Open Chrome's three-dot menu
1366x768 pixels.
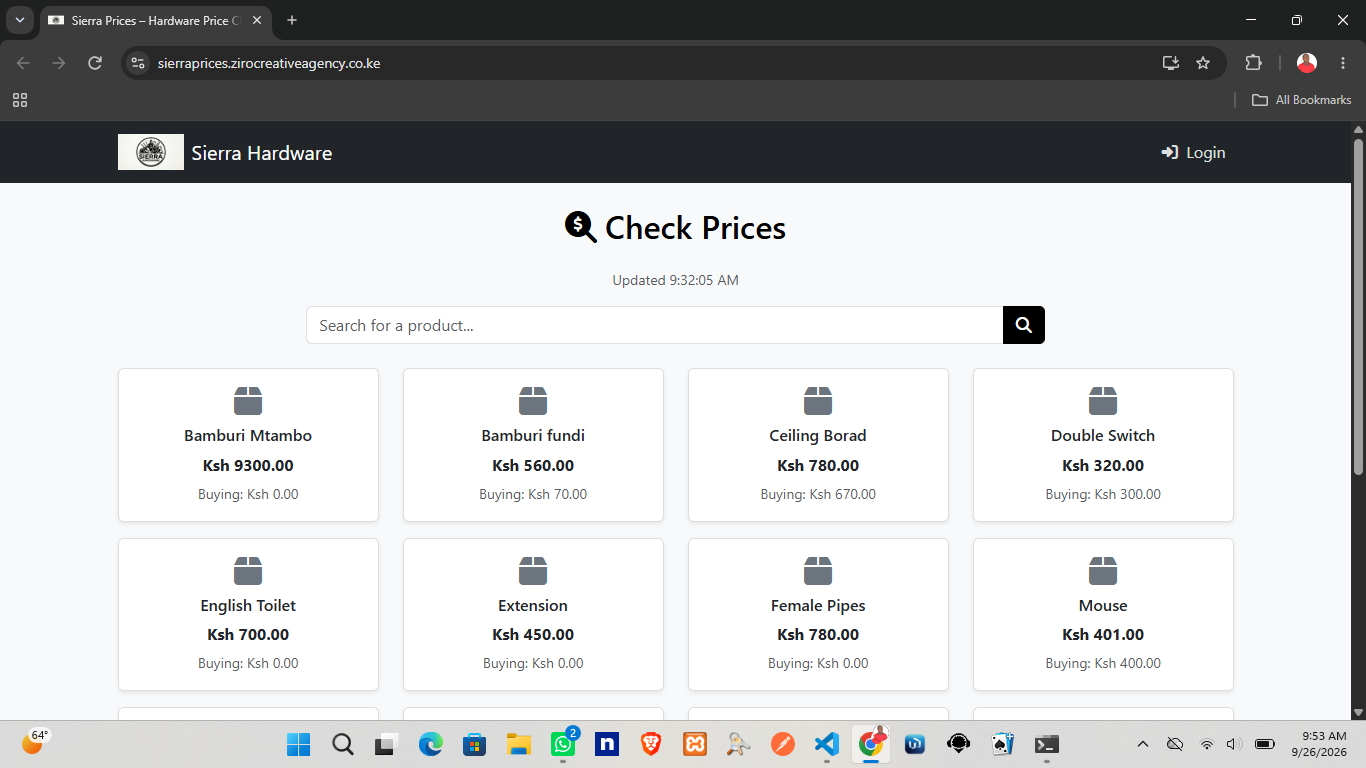pos(1343,63)
